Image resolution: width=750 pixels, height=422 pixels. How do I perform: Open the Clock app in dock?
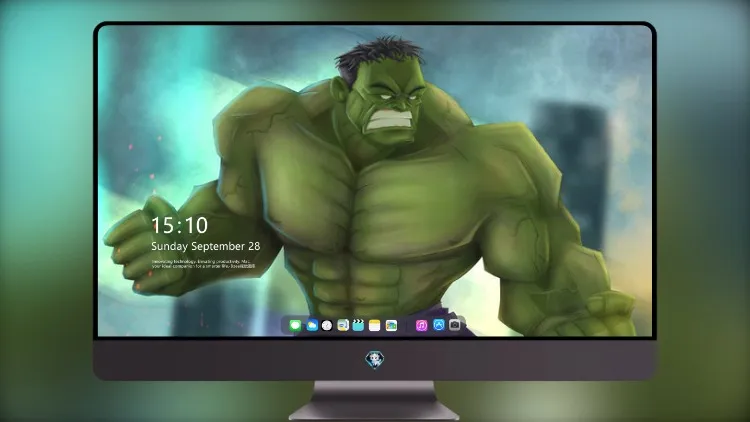point(327,325)
